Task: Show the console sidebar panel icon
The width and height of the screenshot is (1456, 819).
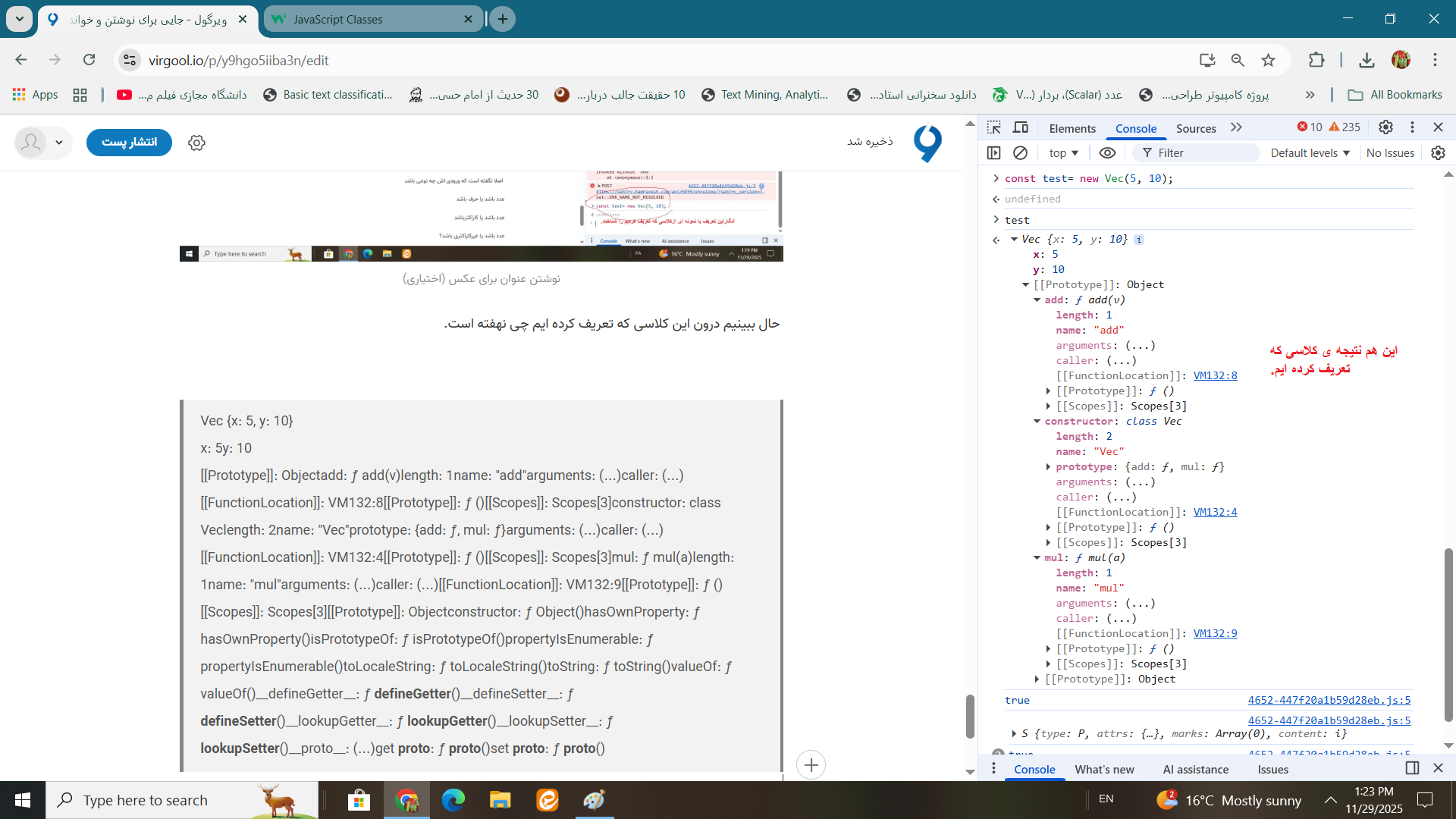Action: coord(993,152)
